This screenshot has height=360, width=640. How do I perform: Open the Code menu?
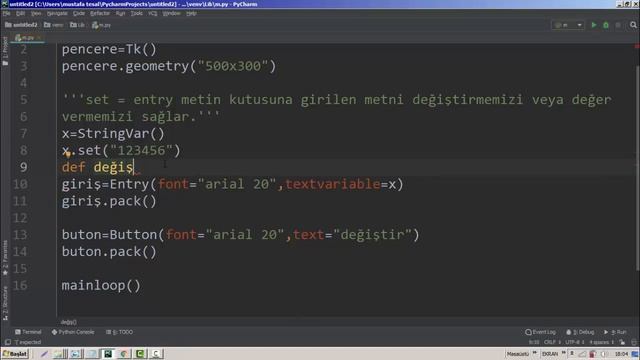click(79, 13)
